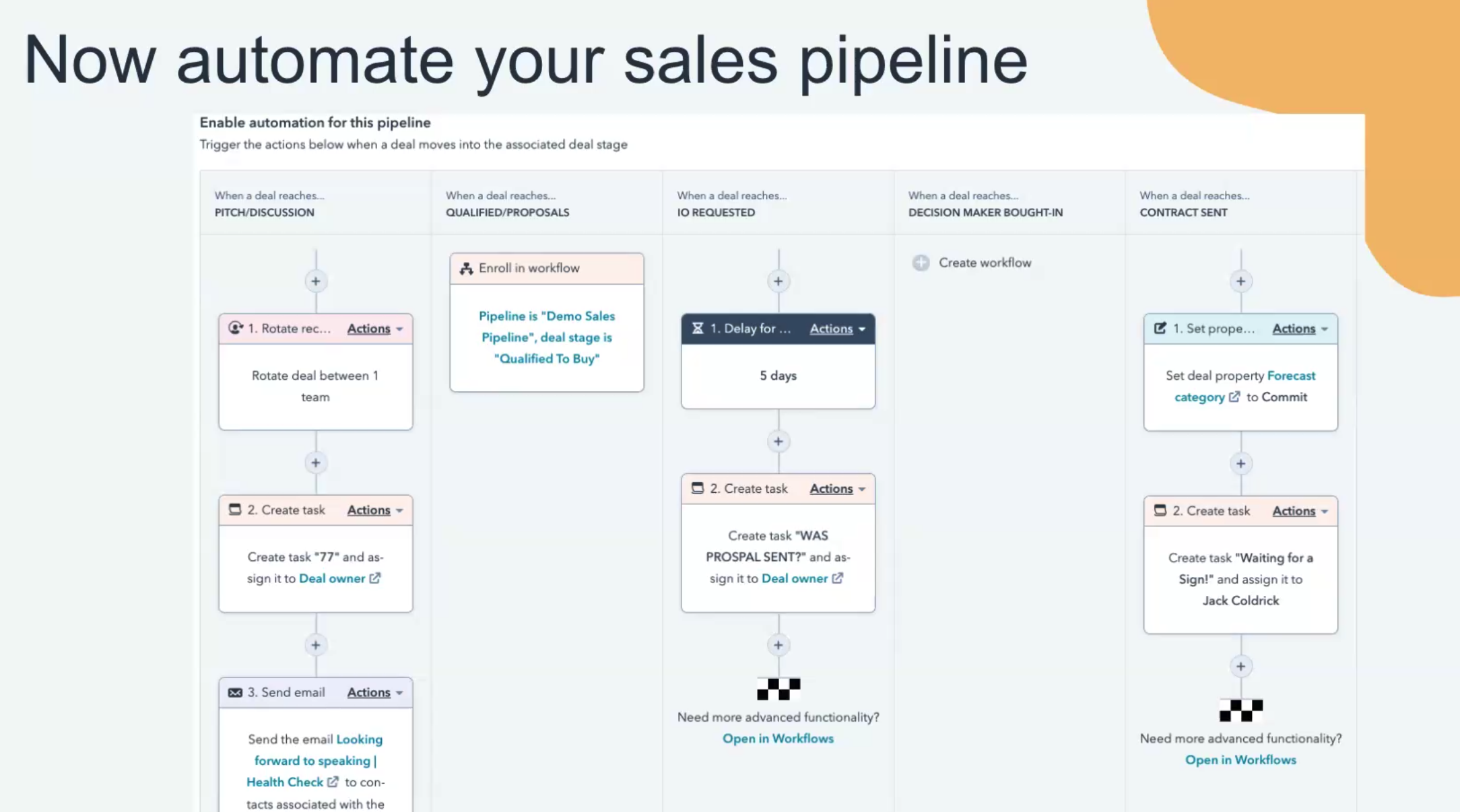Click the rotate record icon in step 1
Screen dimensions: 1460x812
(x=235, y=328)
